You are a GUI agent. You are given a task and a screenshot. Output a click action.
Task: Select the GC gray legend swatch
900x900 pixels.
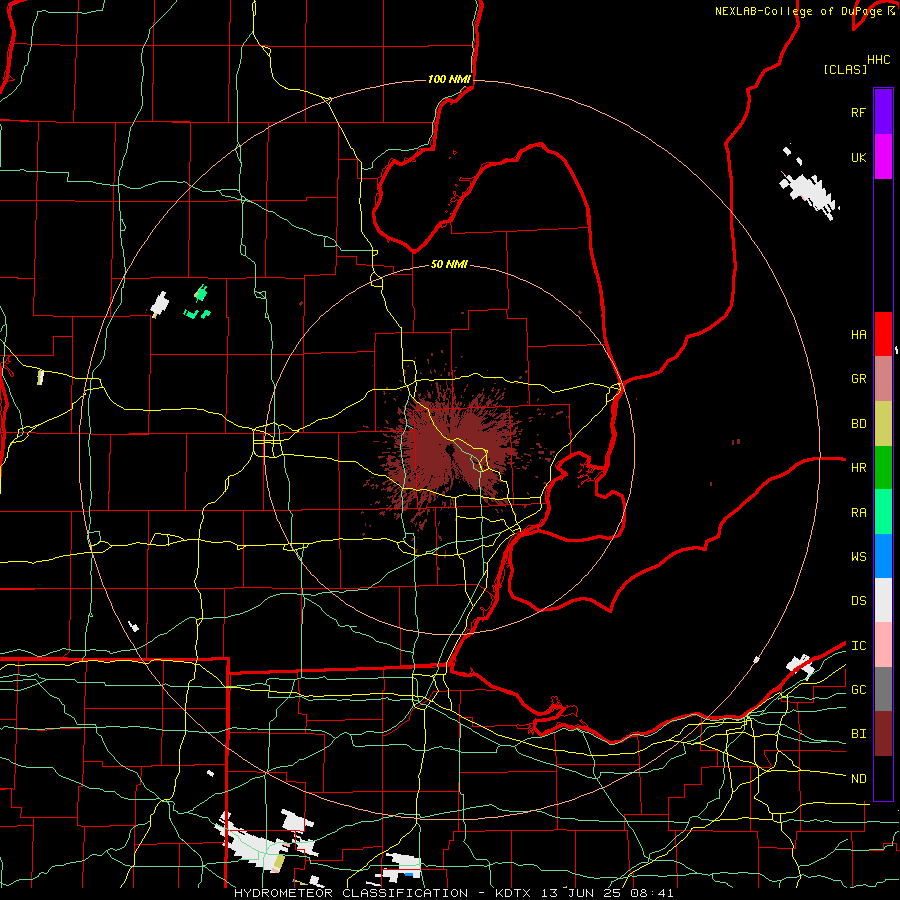coord(883,689)
